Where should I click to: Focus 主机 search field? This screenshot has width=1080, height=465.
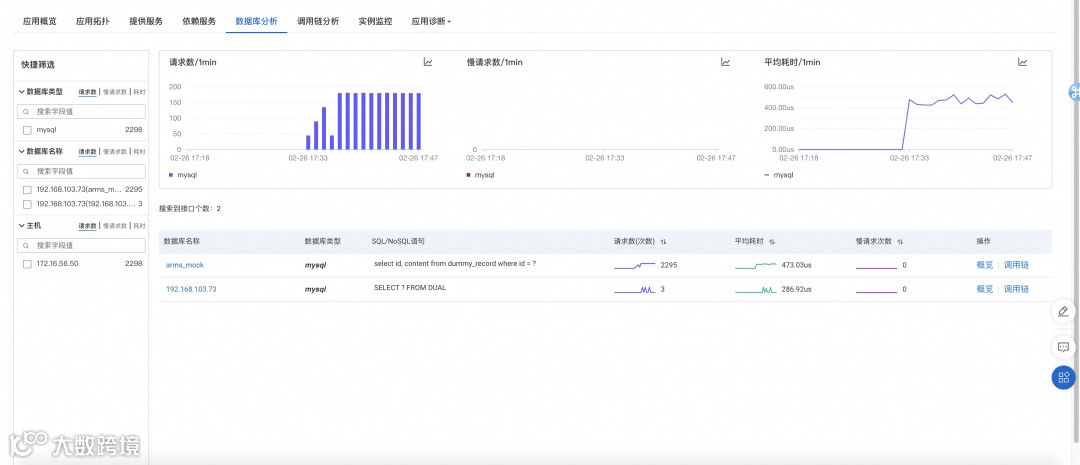tap(81, 245)
